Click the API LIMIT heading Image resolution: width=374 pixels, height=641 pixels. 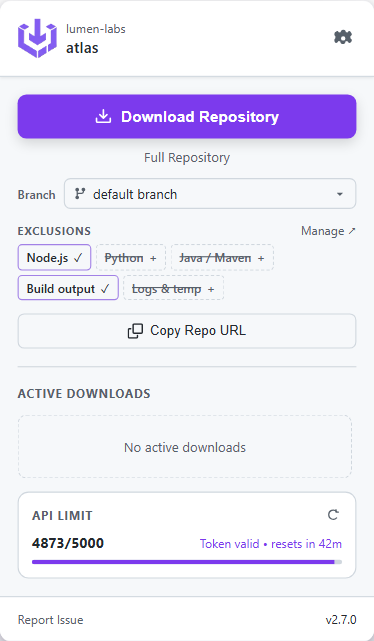tap(62, 515)
